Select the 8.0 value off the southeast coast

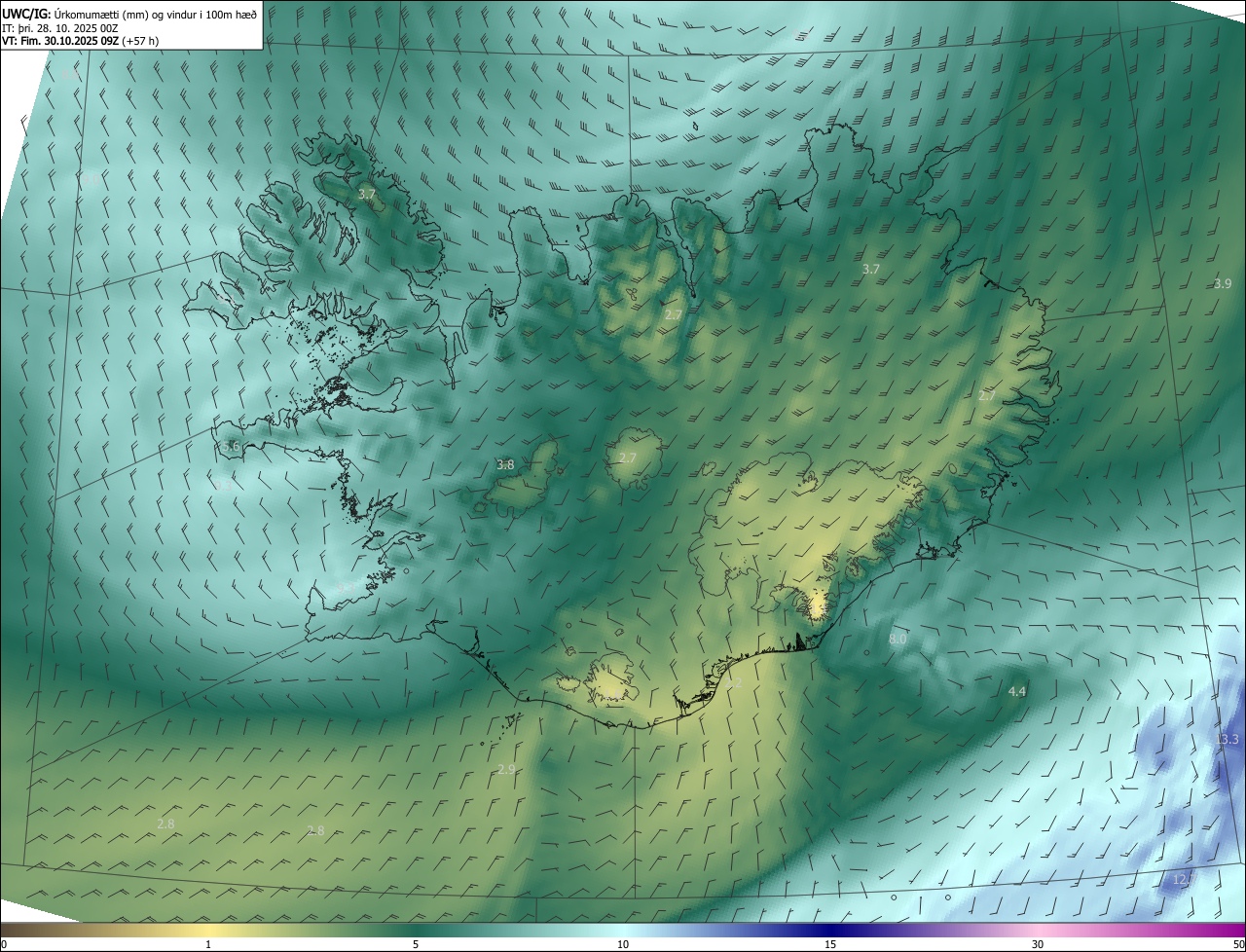[x=898, y=640]
